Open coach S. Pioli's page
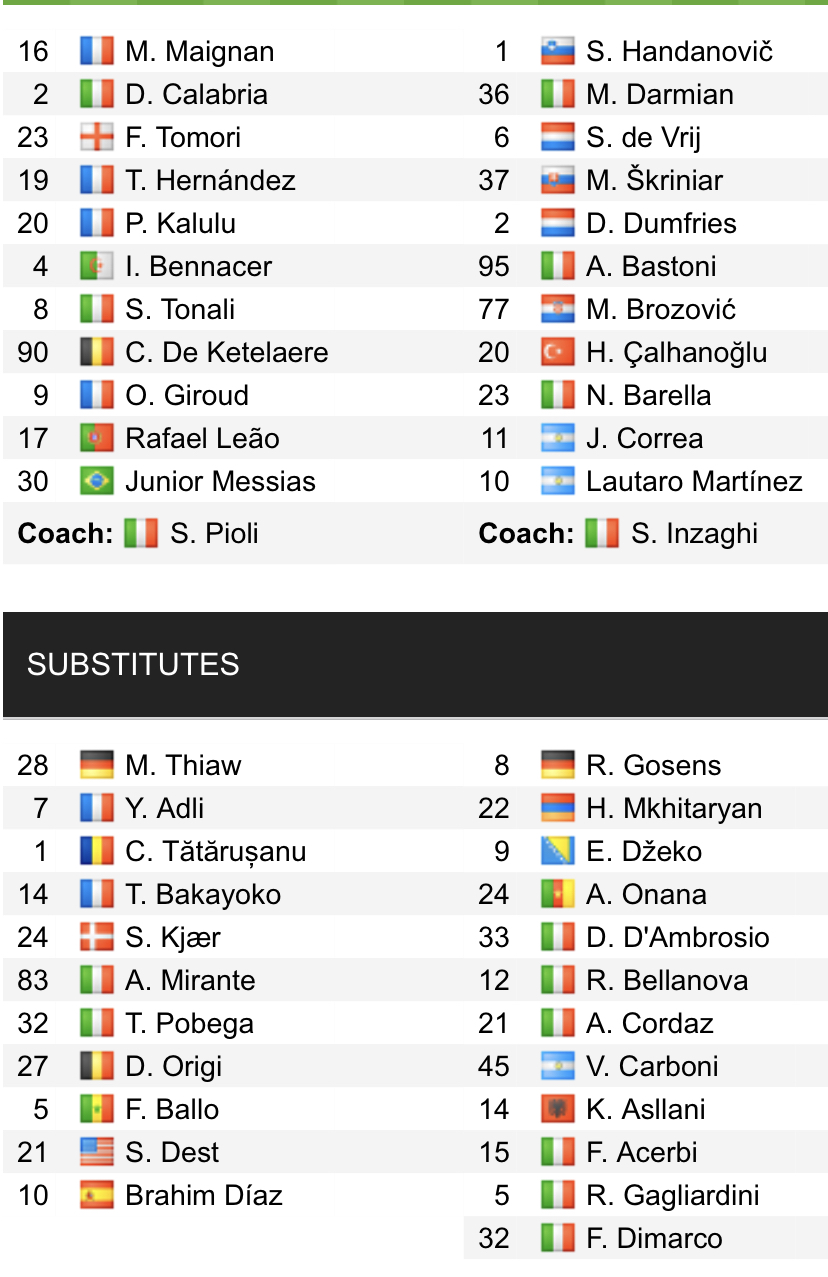Viewport: 828px width, 1277px height. click(x=214, y=533)
